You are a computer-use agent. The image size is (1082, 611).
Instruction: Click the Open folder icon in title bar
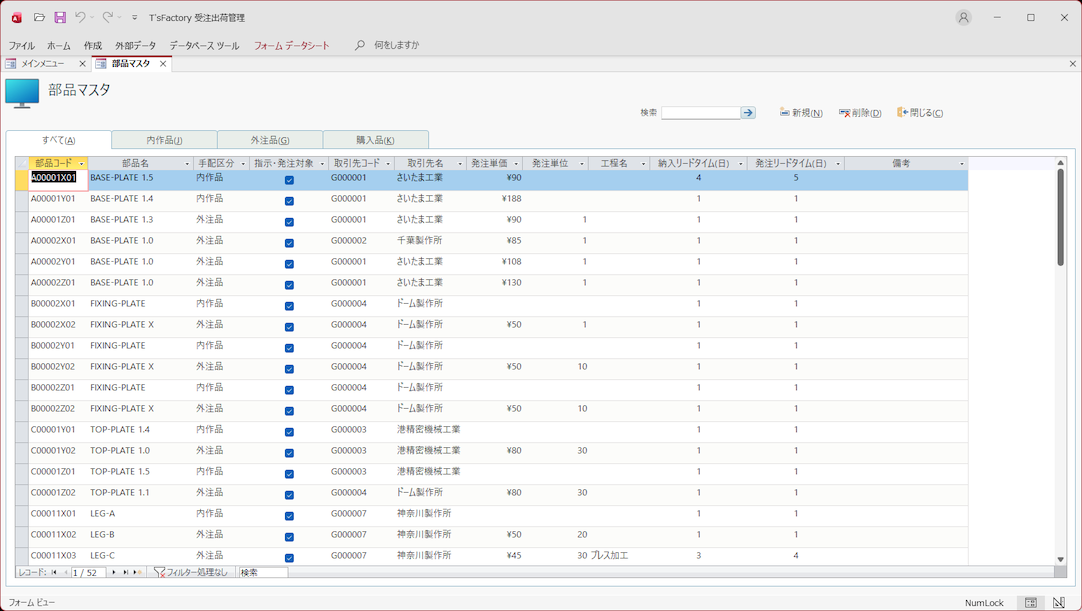[39, 18]
